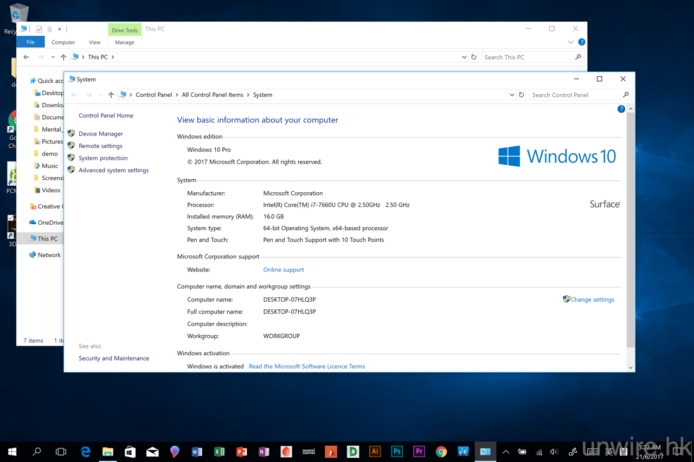The image size is (694, 462).
Task: Select OneDrive in the navigation pane
Action: (50, 222)
